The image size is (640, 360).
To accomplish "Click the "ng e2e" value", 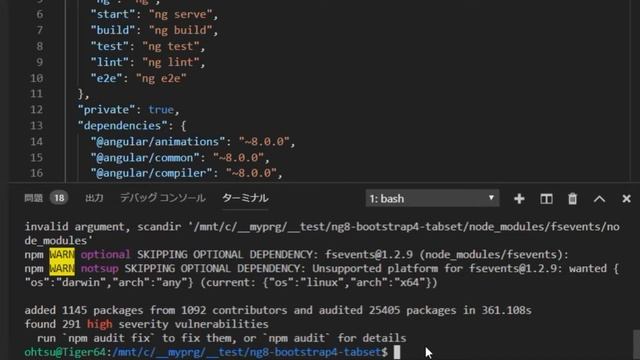I will (161, 78).
